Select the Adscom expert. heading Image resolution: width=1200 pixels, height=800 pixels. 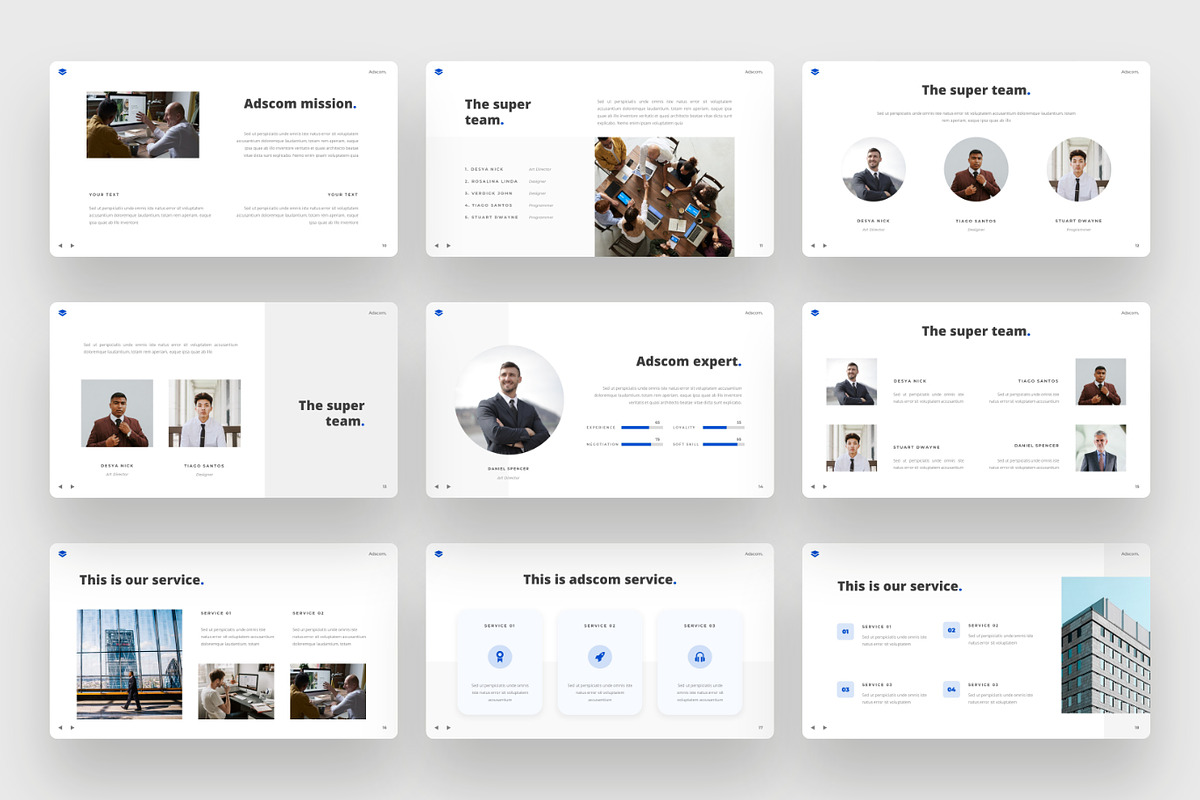pos(689,362)
